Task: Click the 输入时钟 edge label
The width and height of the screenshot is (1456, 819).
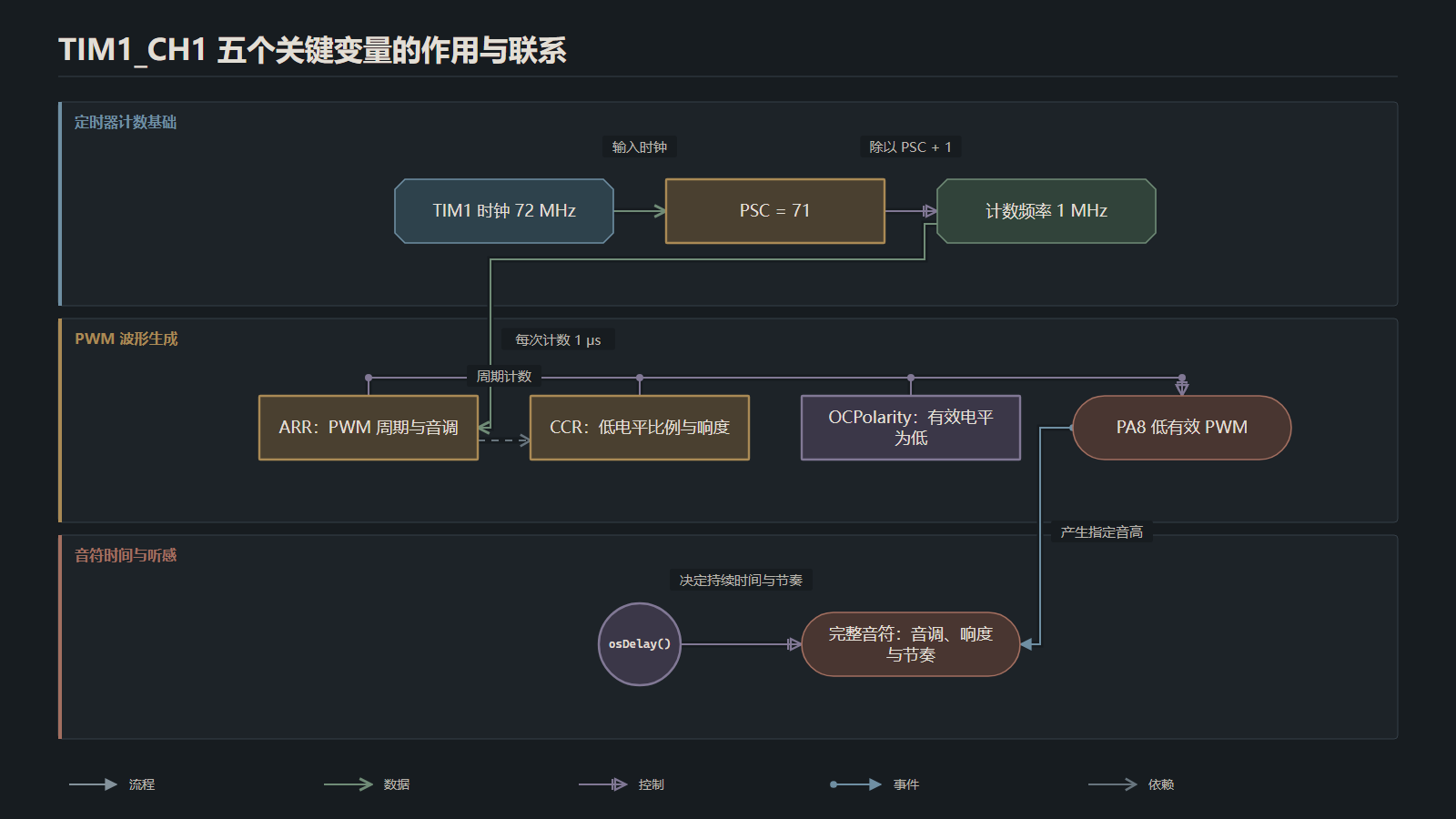Action: click(x=640, y=147)
